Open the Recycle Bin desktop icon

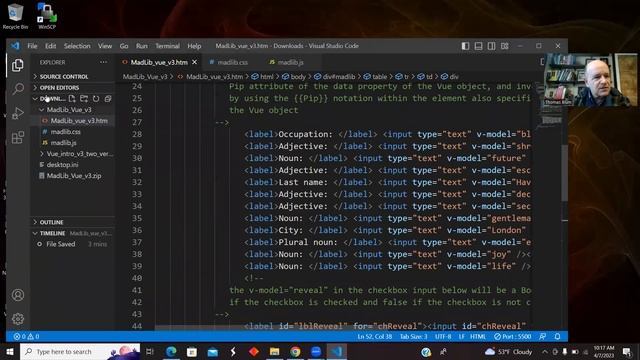[15, 16]
